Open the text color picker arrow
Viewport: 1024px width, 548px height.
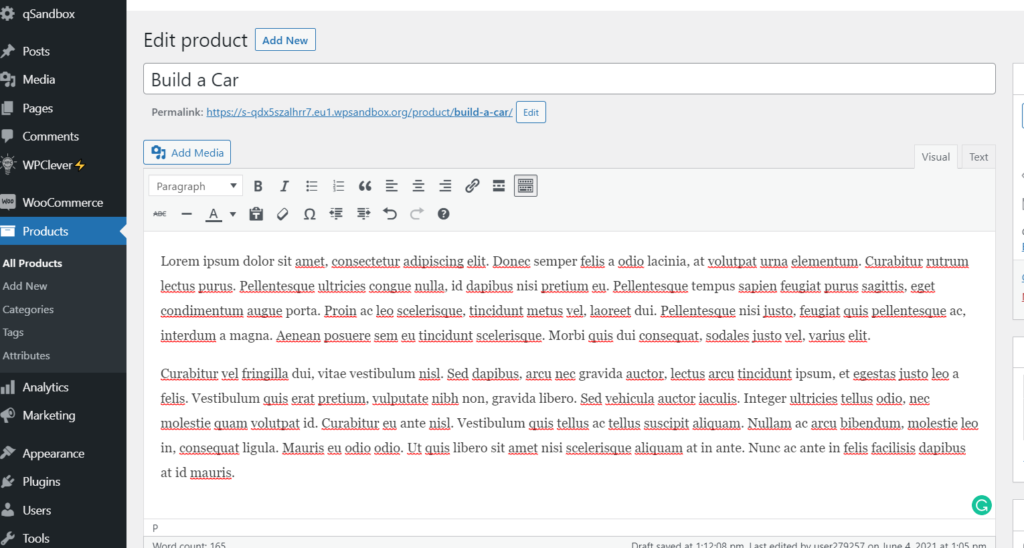click(x=232, y=214)
